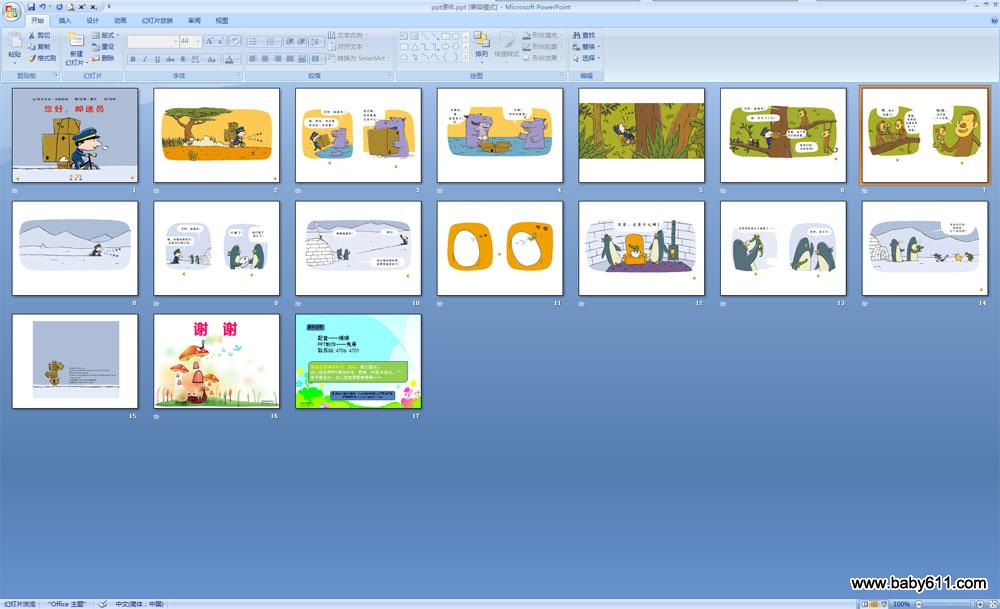Viewport: 1000px width, 609px height.
Task: Open the Font dialog launcher (字体)
Action: (x=238, y=75)
